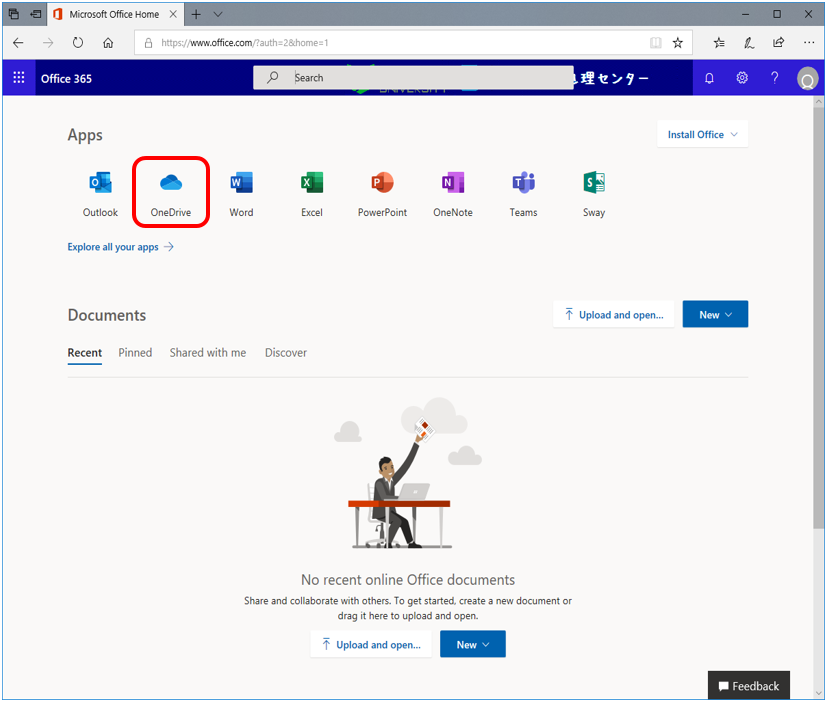Screen dimensions: 827x702
Task: Show tab previews chevron
Action: click(x=218, y=14)
